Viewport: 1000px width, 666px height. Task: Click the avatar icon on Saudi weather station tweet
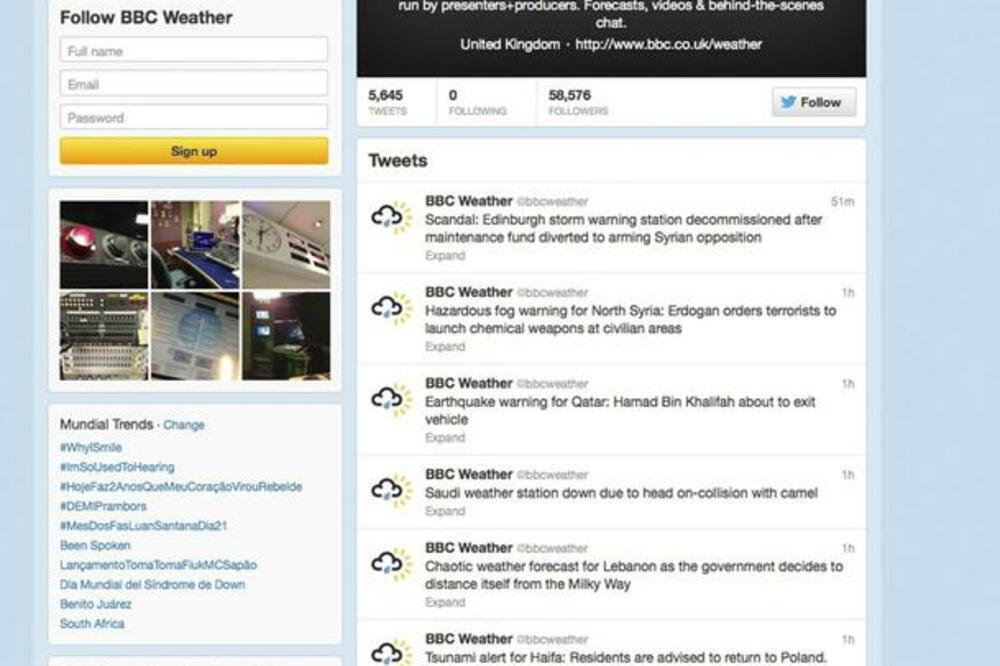coord(392,491)
